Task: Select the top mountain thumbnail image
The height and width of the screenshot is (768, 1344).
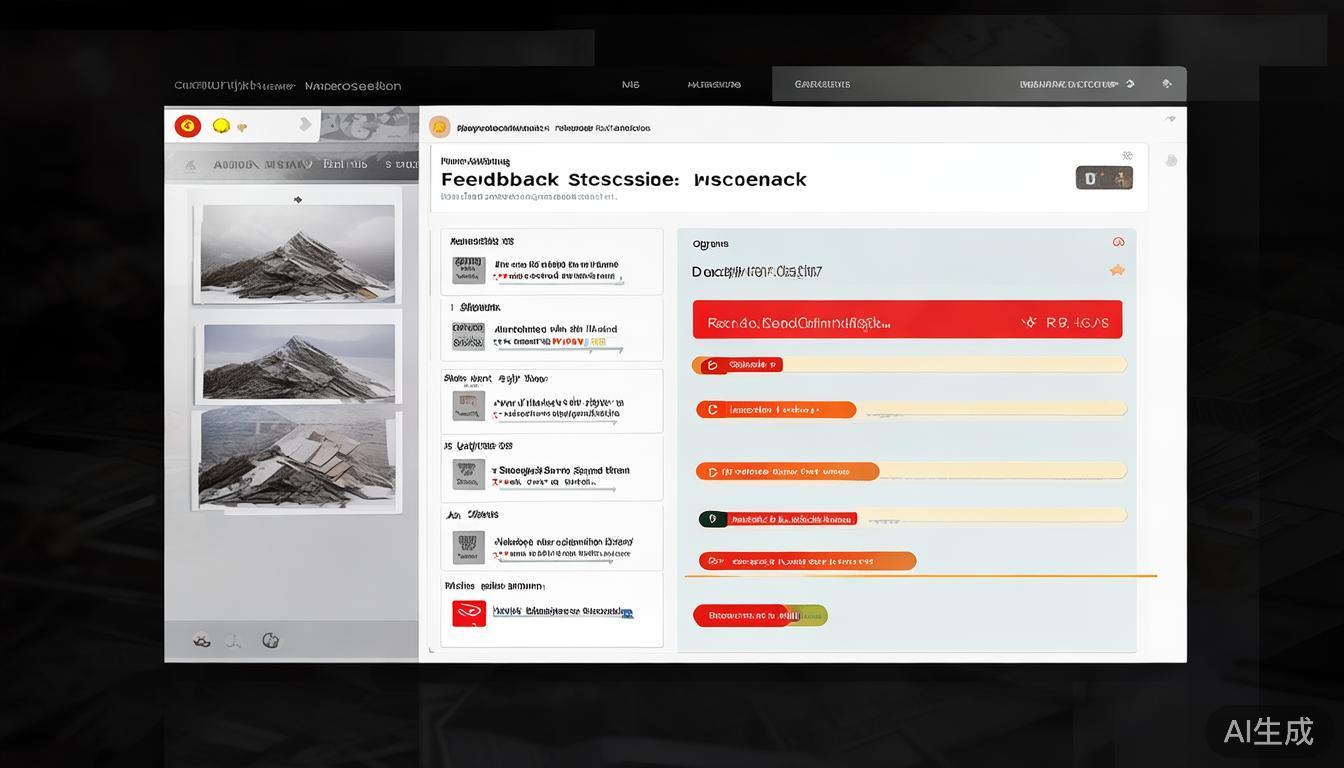Action: click(x=297, y=253)
